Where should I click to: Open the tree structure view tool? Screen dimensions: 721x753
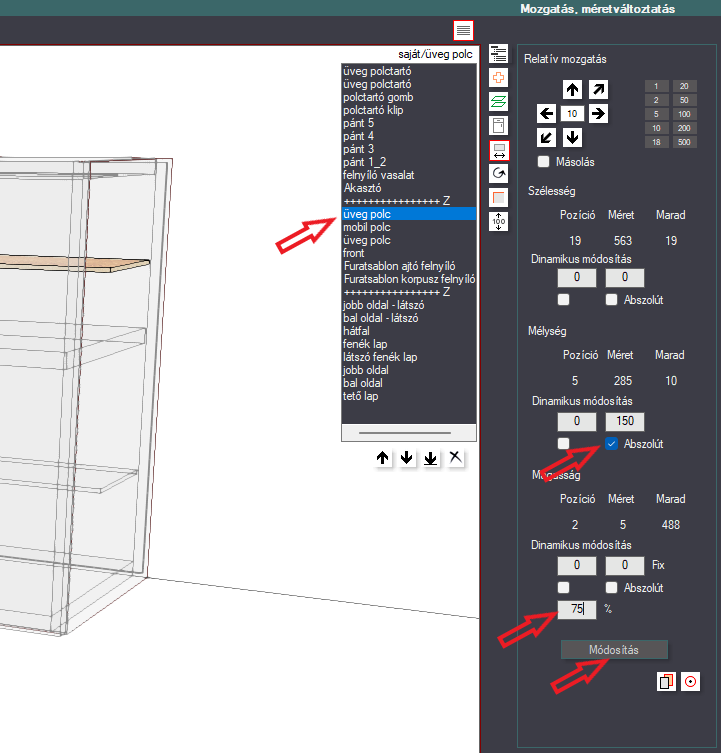(499, 53)
